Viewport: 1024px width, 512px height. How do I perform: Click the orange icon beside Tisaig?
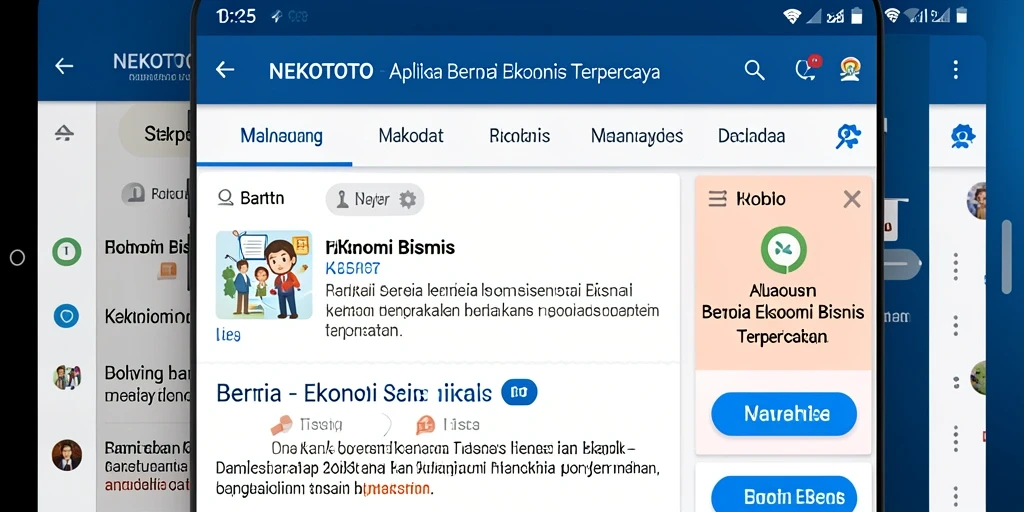point(281,425)
